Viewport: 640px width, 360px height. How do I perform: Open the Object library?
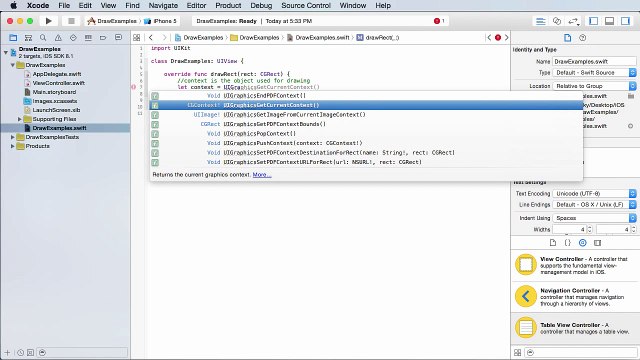pos(582,243)
